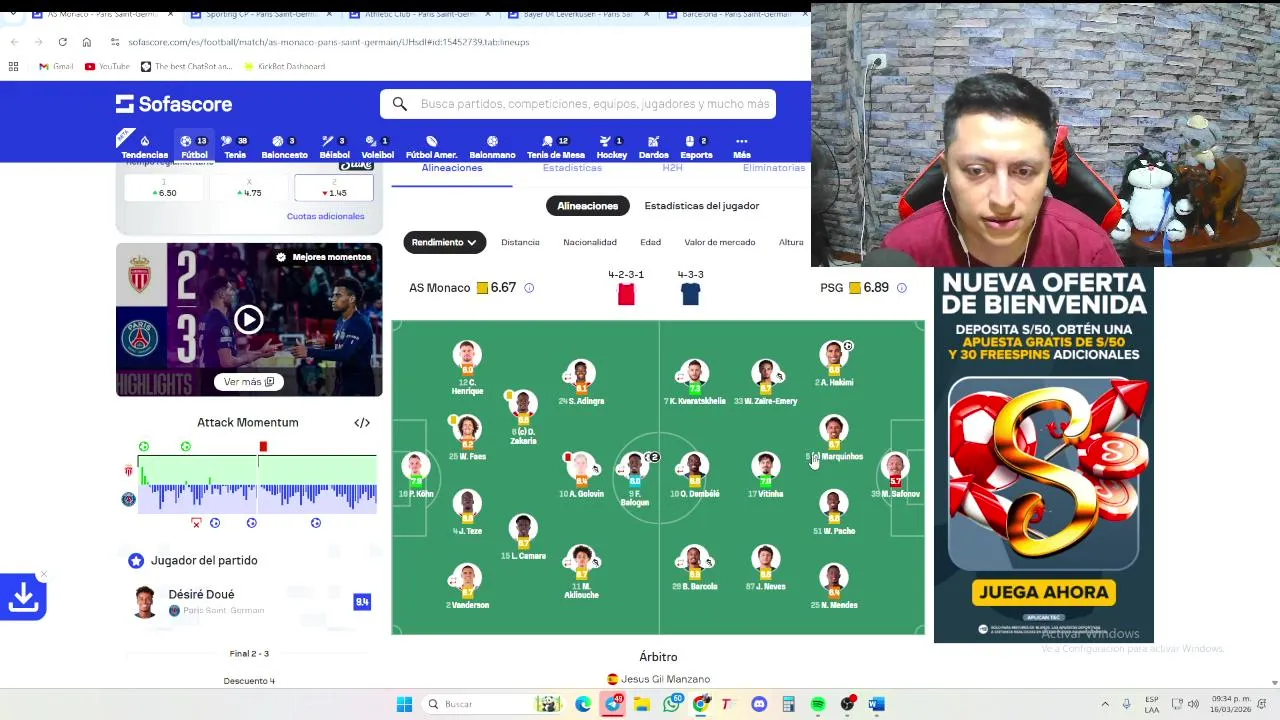Go to browser home page
The image size is (1280, 720).
tap(86, 42)
